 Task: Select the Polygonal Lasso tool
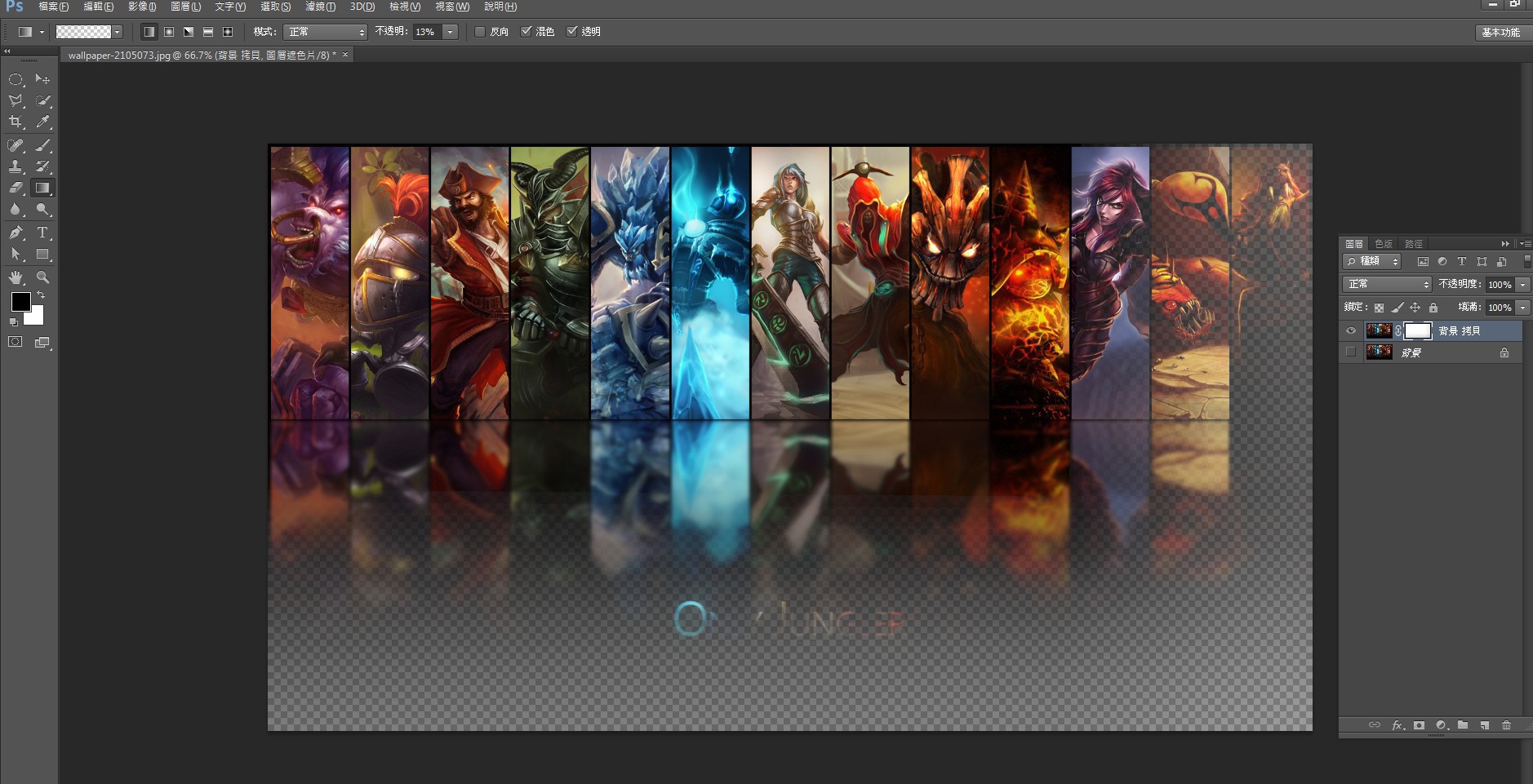[16, 100]
